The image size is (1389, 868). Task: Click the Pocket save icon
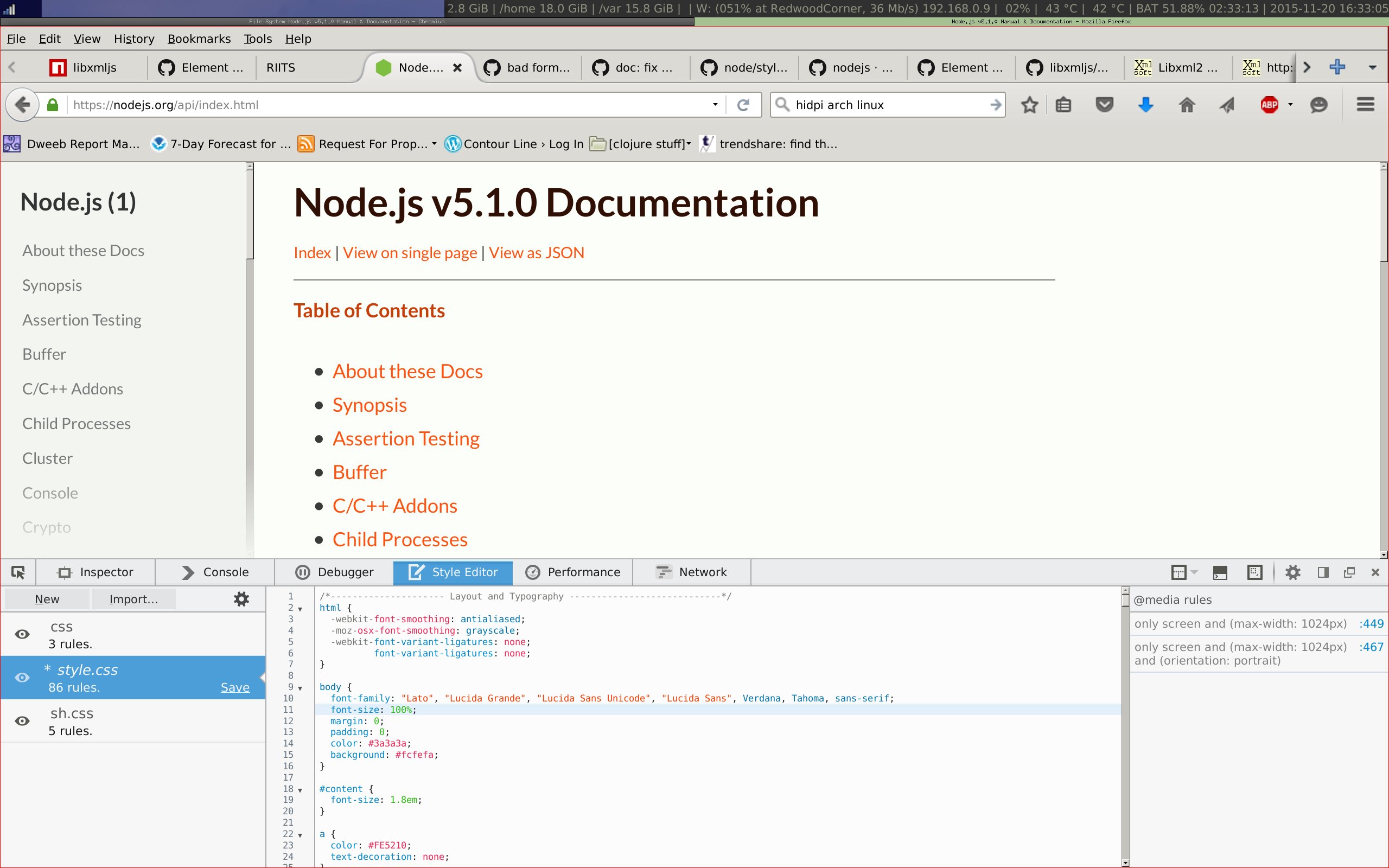click(1104, 105)
